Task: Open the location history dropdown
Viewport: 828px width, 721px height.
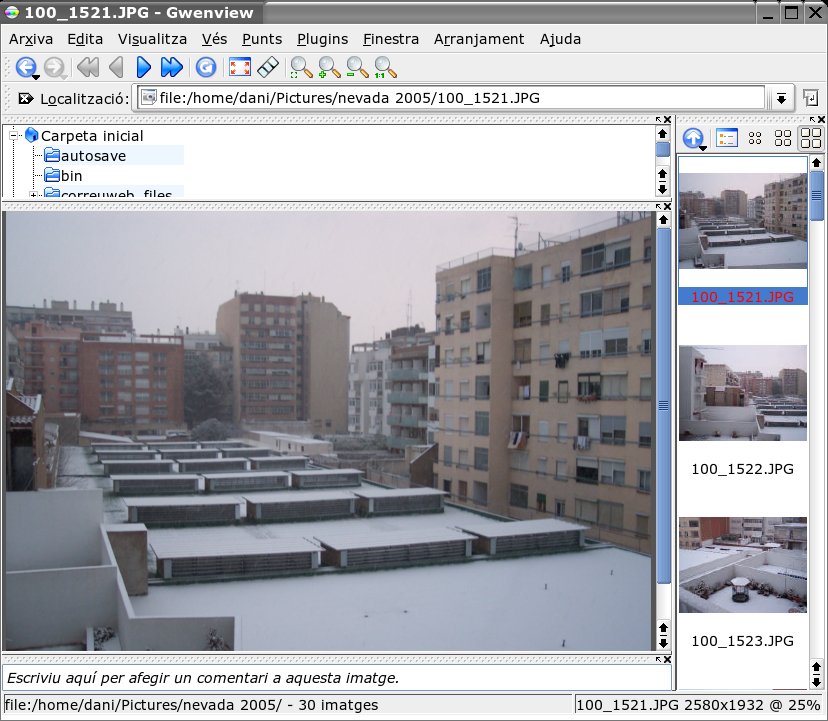Action: 781,98
